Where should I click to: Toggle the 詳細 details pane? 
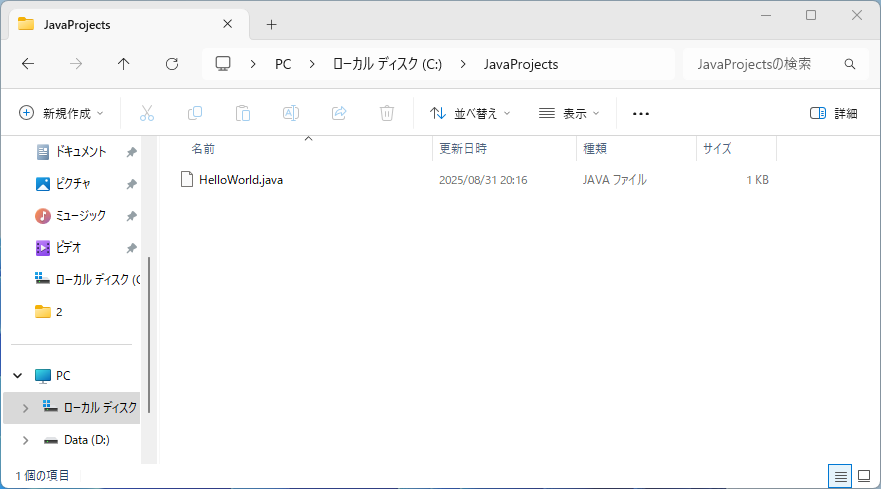(833, 114)
